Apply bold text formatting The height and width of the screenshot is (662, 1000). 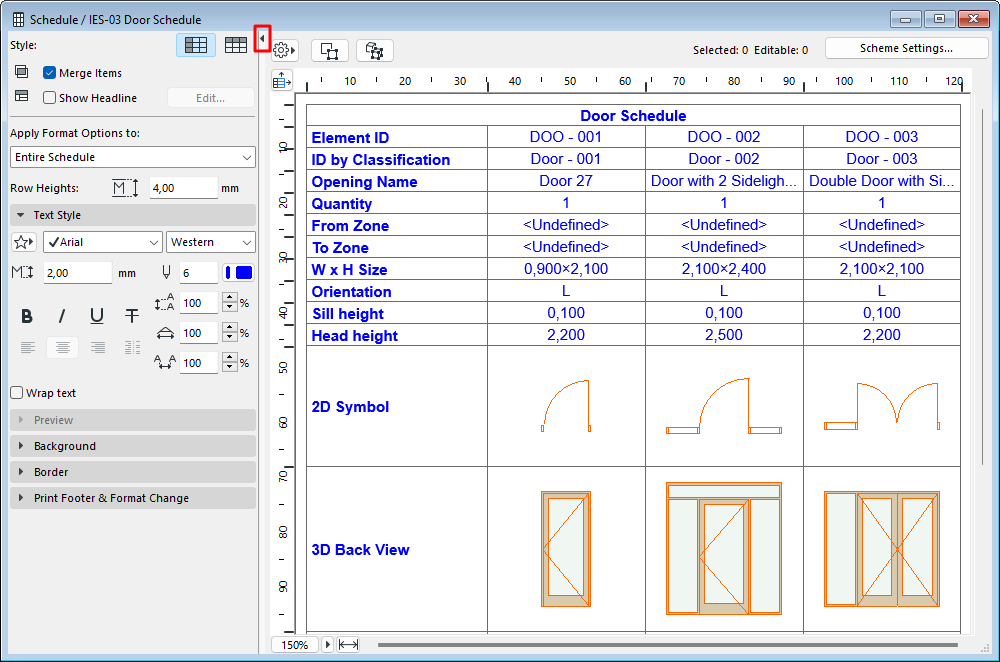(27, 316)
